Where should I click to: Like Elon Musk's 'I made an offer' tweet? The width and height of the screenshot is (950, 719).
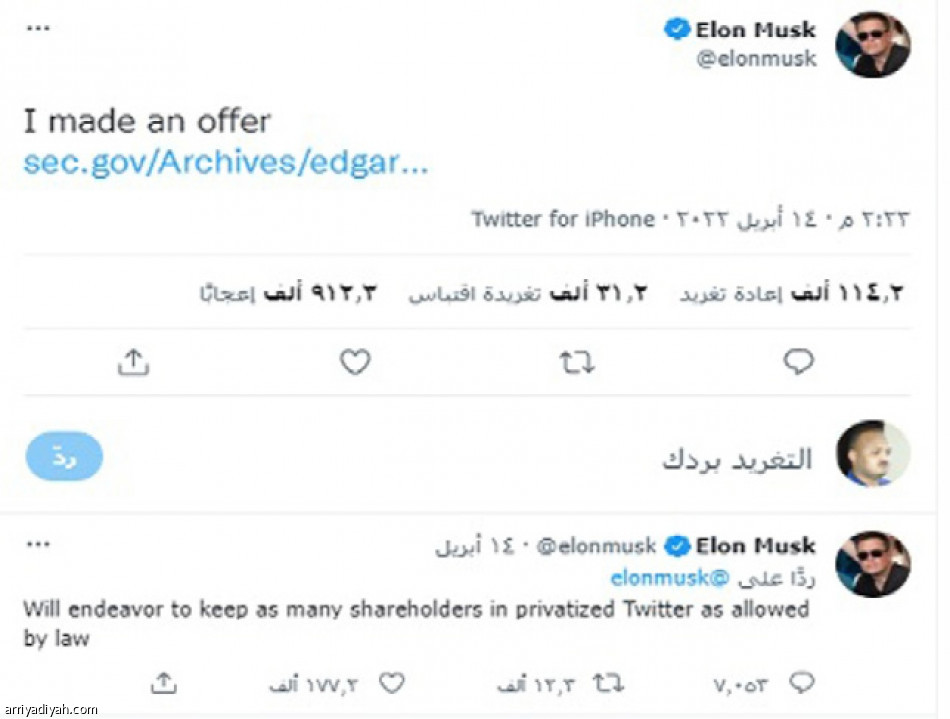[x=354, y=362]
